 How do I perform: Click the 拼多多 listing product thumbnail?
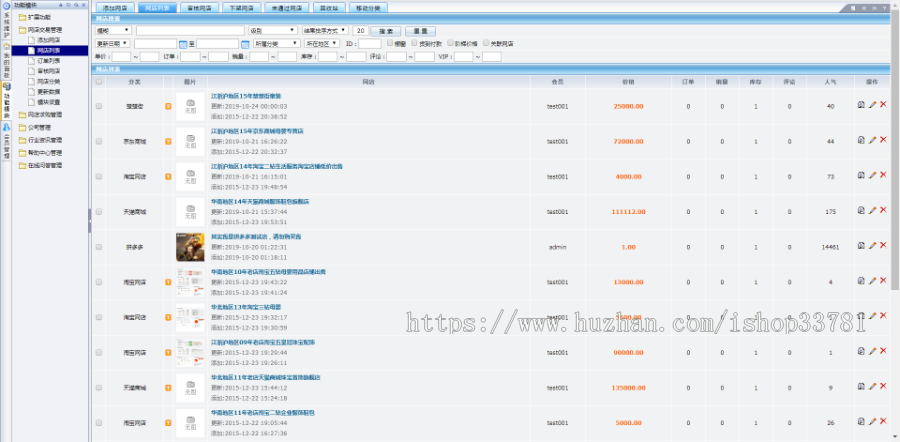[x=190, y=246]
